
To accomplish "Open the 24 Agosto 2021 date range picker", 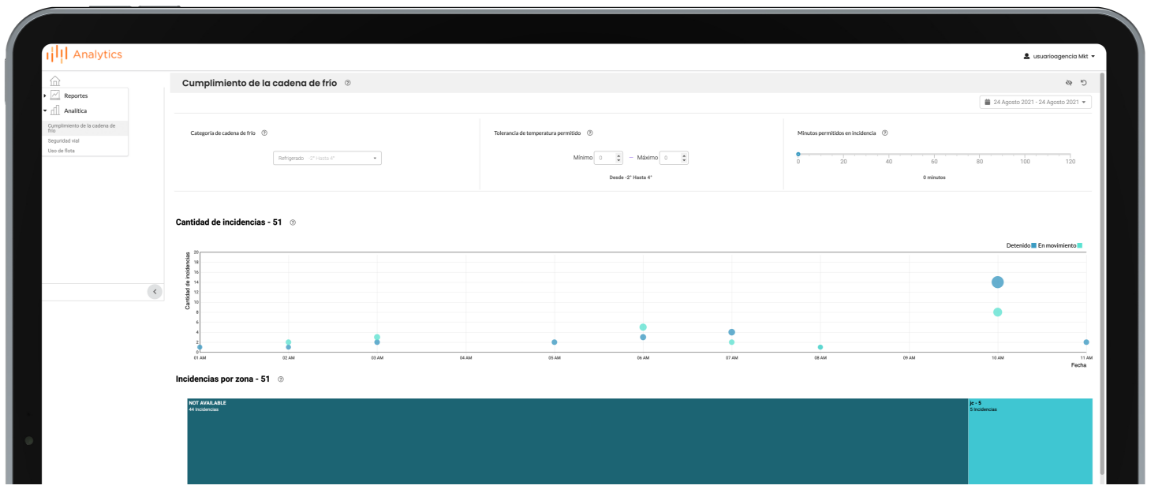I will pos(1035,102).
